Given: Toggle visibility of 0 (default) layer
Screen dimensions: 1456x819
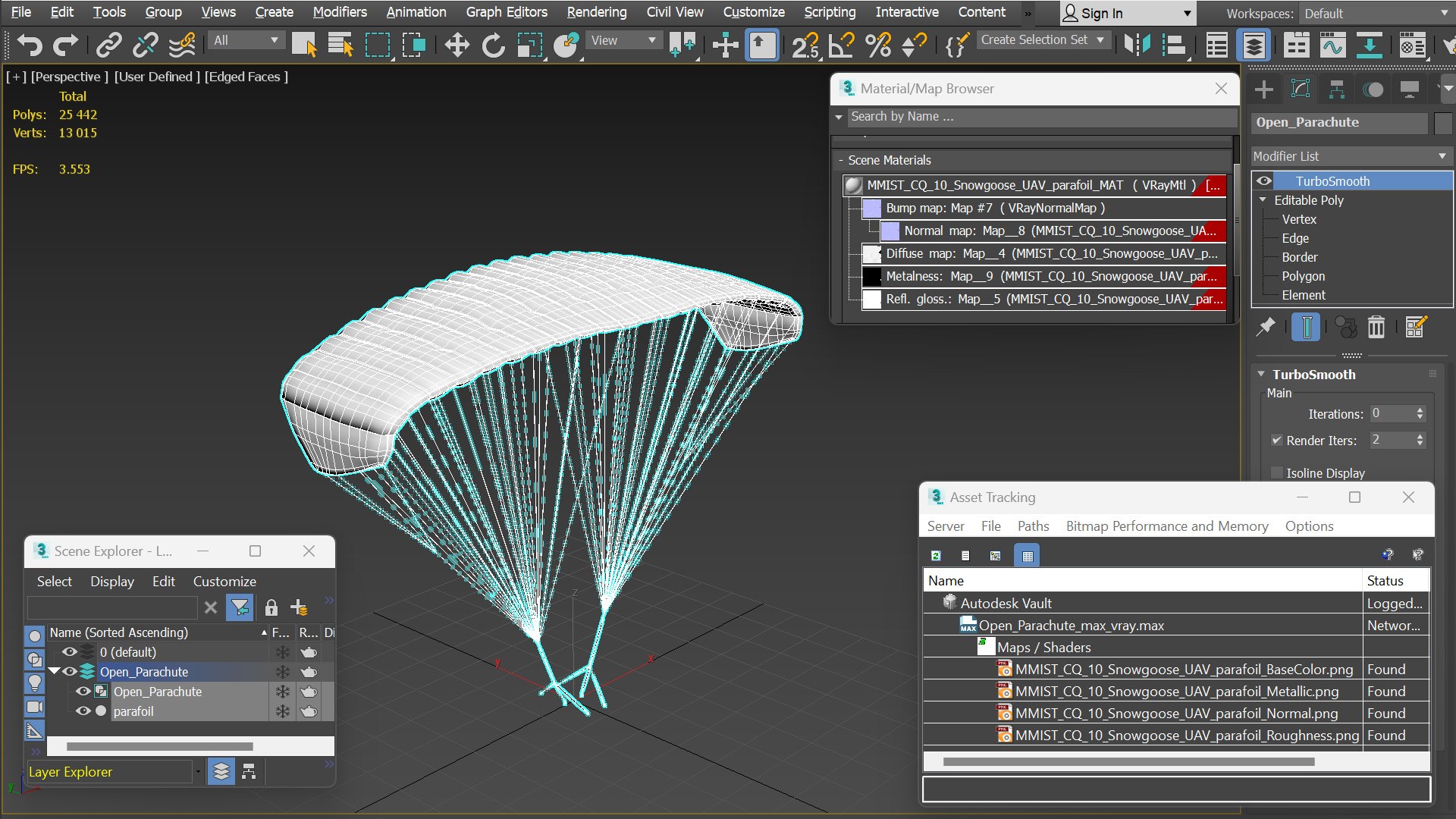Looking at the screenshot, I should [x=69, y=651].
